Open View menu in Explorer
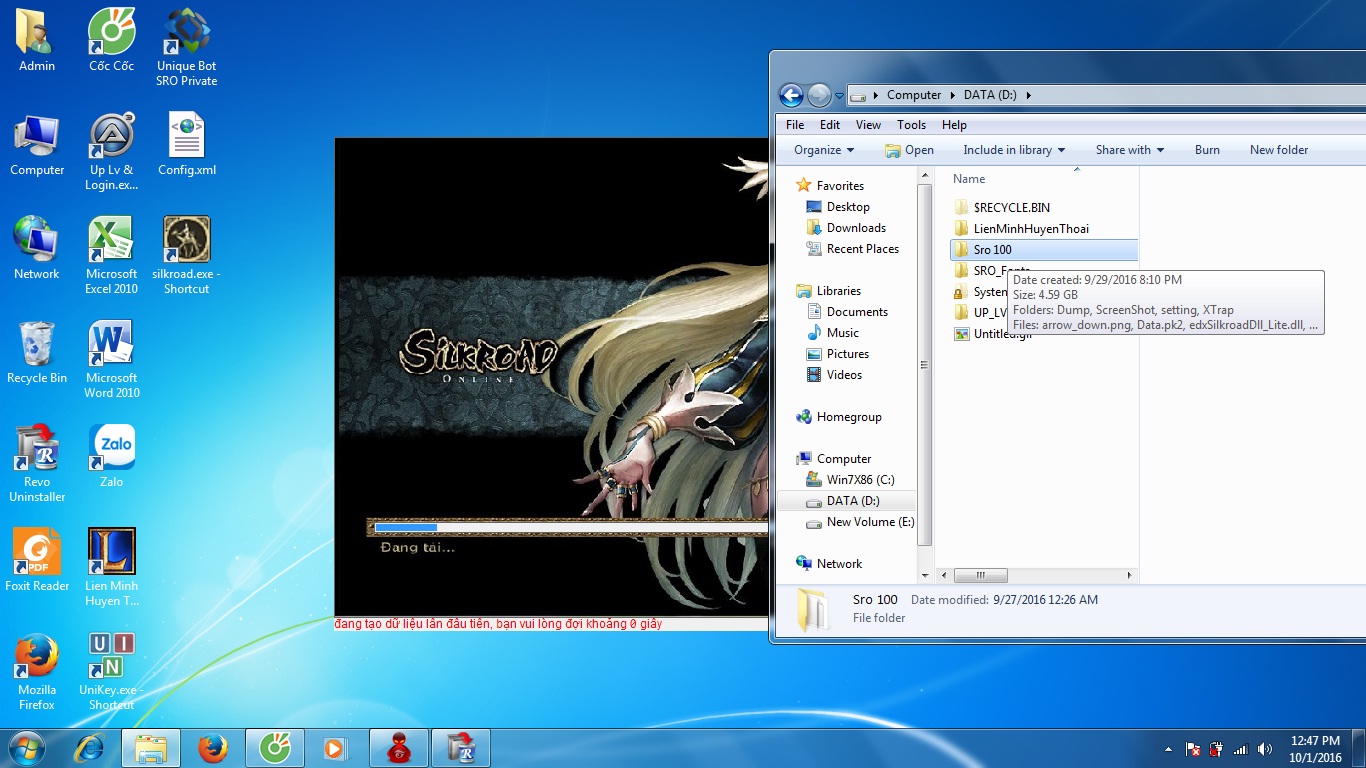Image resolution: width=1366 pixels, height=768 pixels. coord(868,125)
